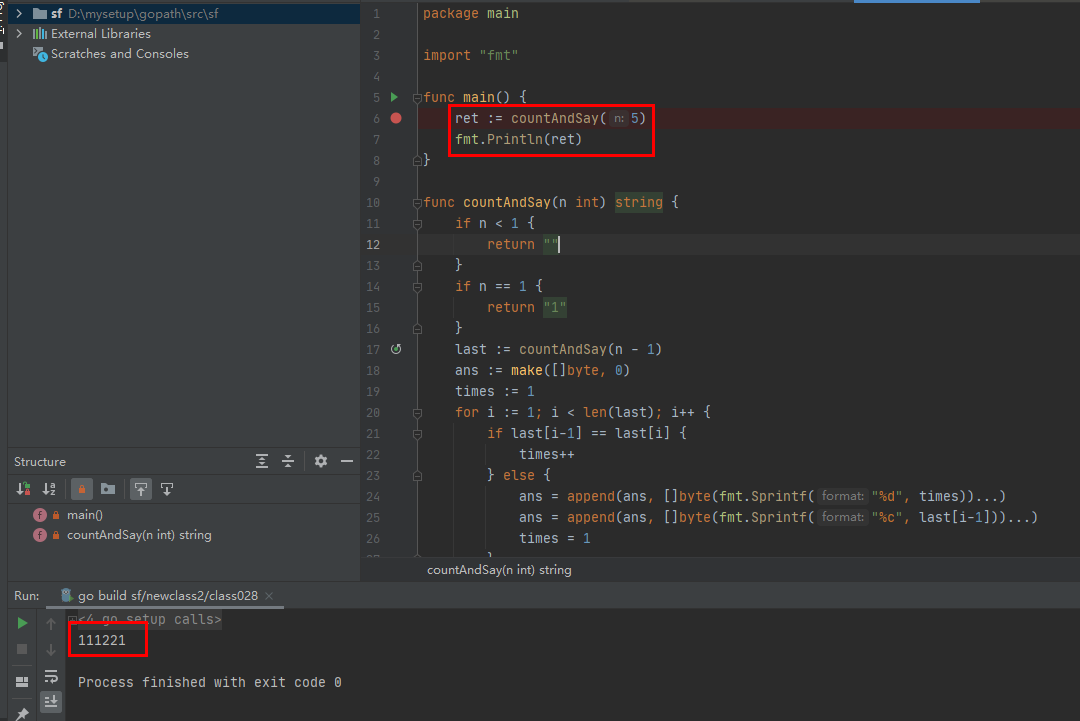
Task: Stop the running process
Action: pyautogui.click(x=22, y=649)
